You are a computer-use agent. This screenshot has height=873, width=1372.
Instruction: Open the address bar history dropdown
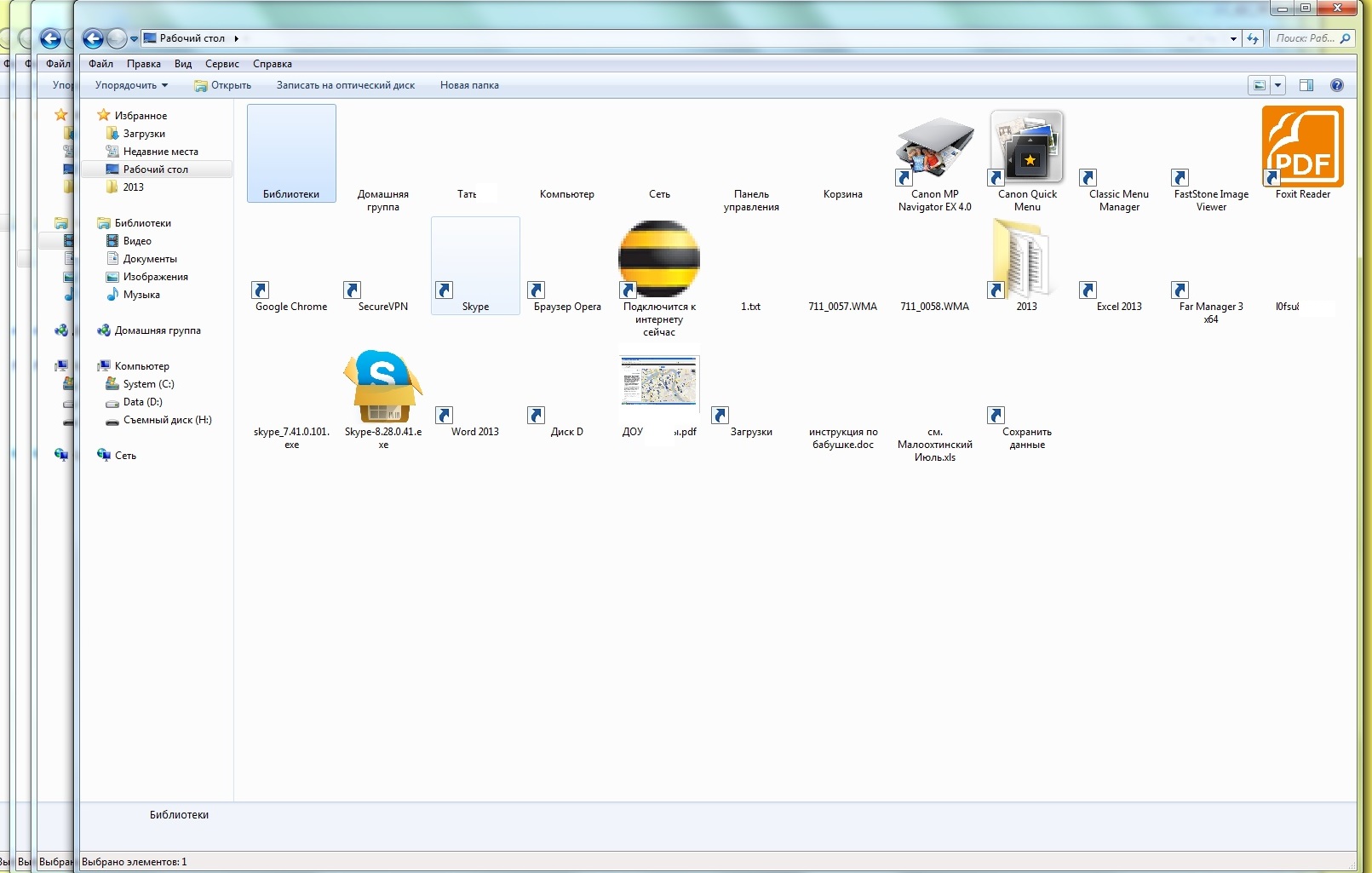(x=1233, y=38)
